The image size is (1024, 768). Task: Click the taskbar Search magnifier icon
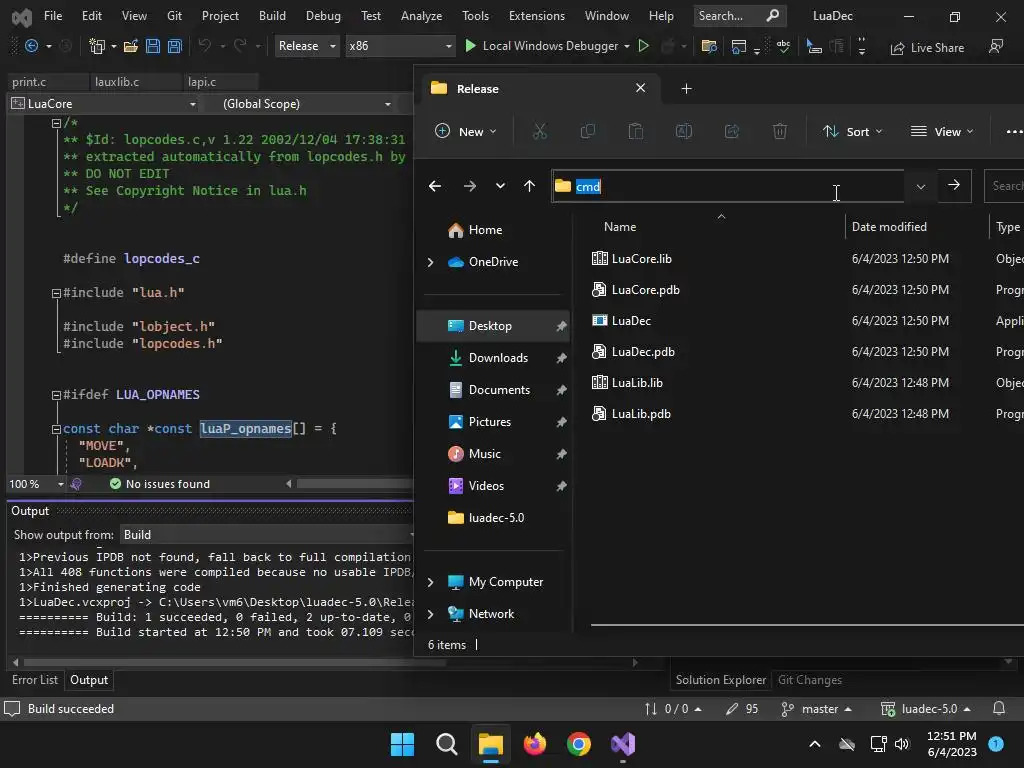coord(447,744)
